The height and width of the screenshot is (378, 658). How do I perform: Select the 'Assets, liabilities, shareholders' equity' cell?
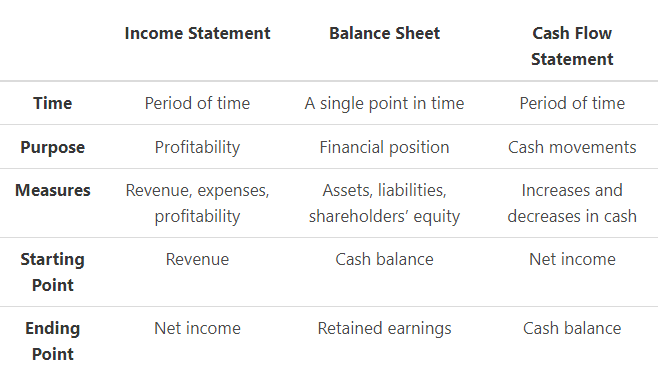(384, 203)
